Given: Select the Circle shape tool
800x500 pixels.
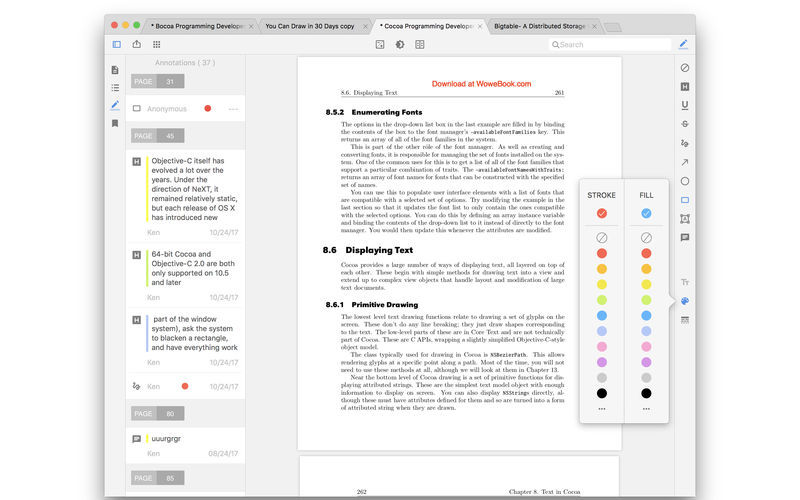Looking at the screenshot, I should (685, 181).
